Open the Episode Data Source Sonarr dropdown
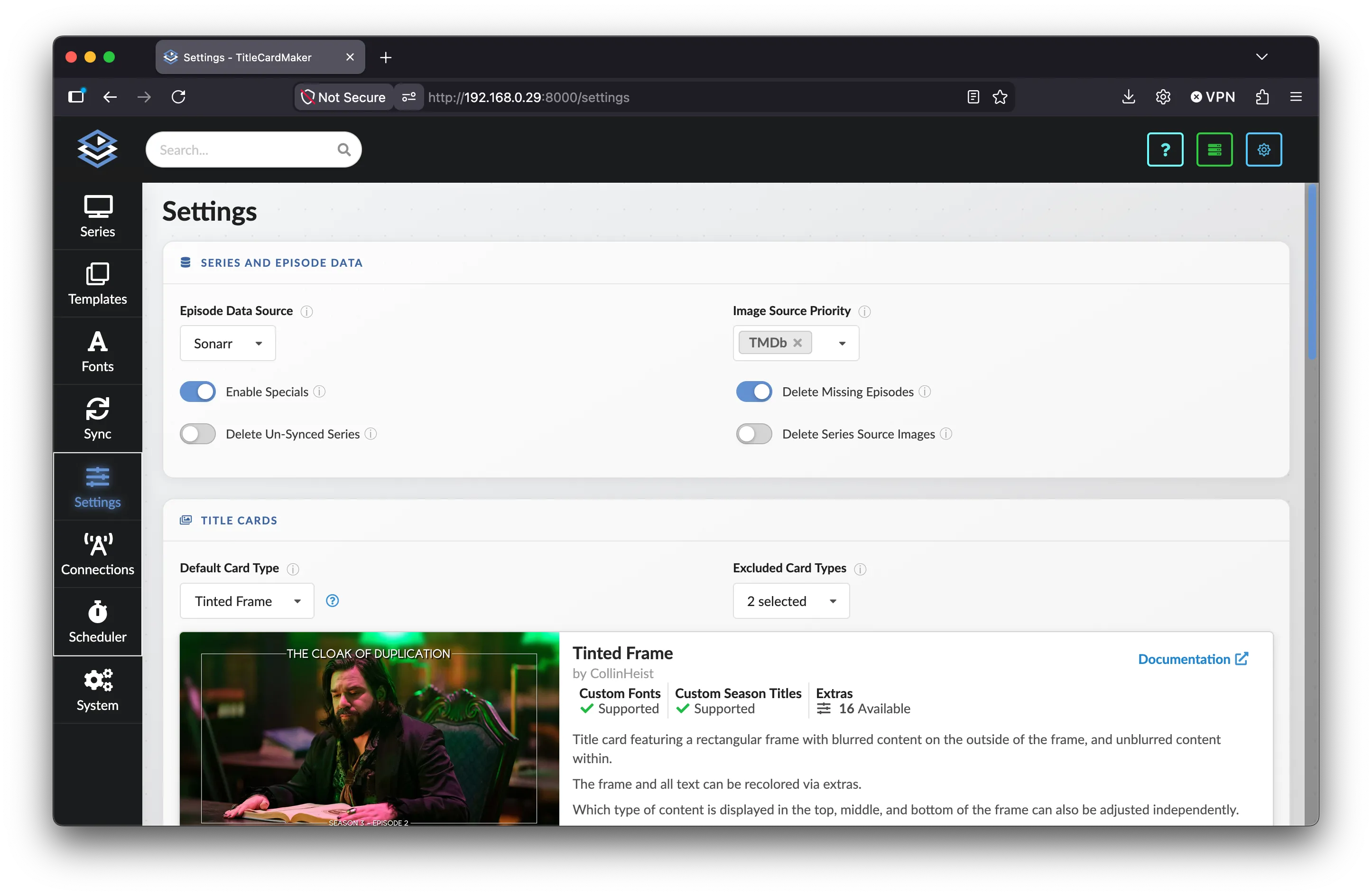 228,343
